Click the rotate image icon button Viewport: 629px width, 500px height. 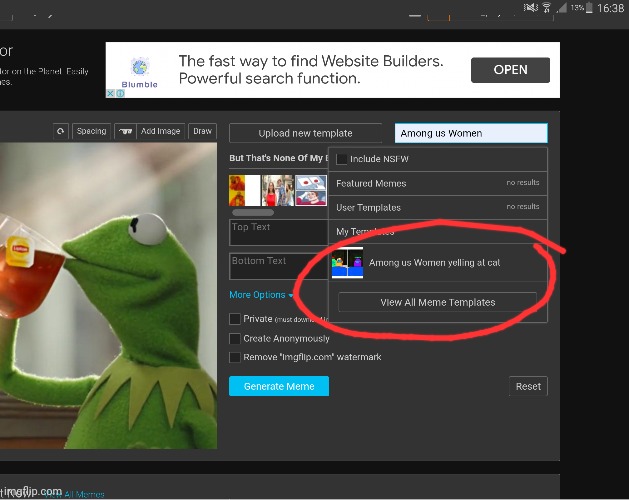(61, 131)
